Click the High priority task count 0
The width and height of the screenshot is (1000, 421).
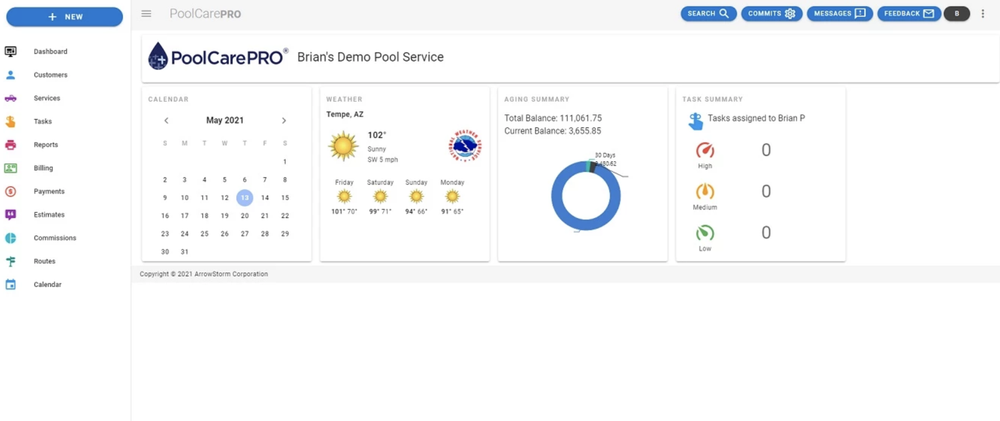click(x=766, y=151)
